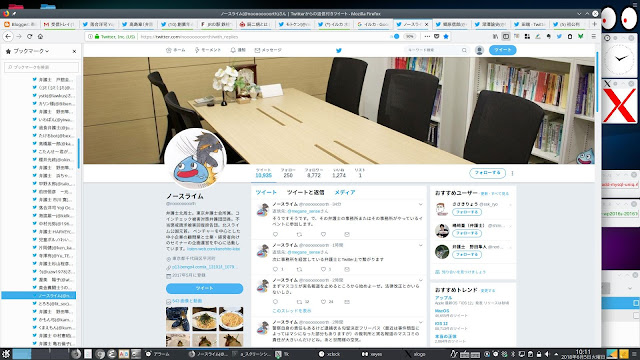The height and width of the screenshot is (360, 640).
Task: Expand options chevron on second tweet
Action: click(x=420, y=245)
